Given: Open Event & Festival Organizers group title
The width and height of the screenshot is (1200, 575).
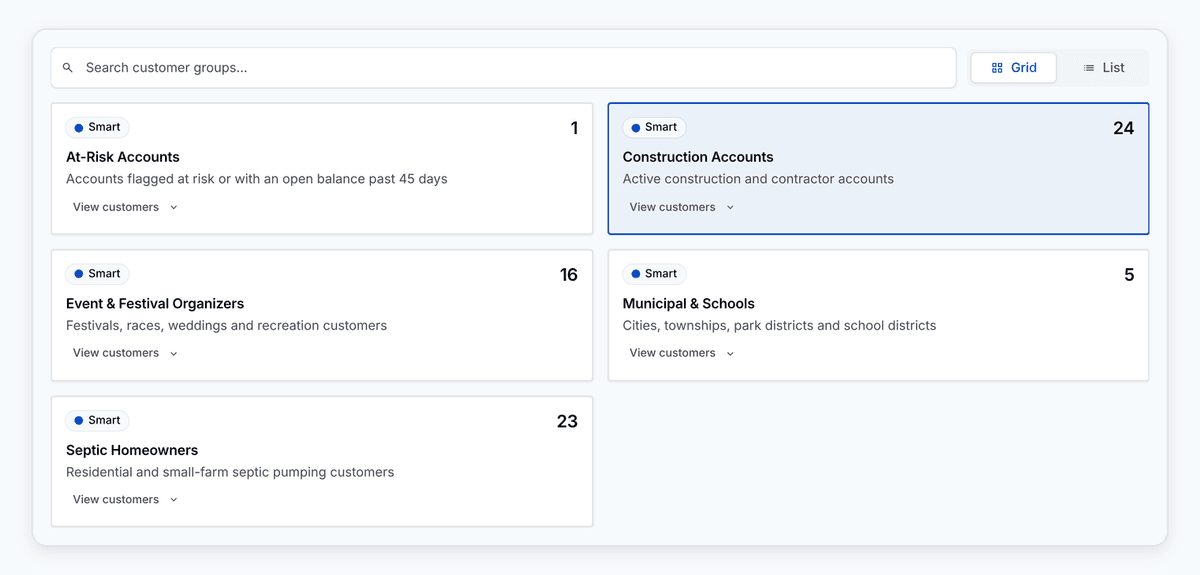Looking at the screenshot, I should (x=155, y=304).
